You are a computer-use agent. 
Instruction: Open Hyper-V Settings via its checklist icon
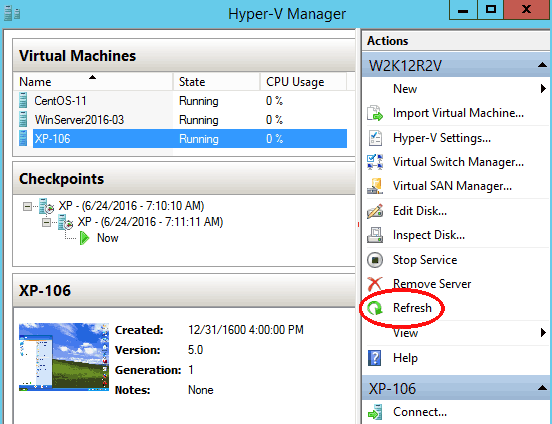(x=375, y=138)
